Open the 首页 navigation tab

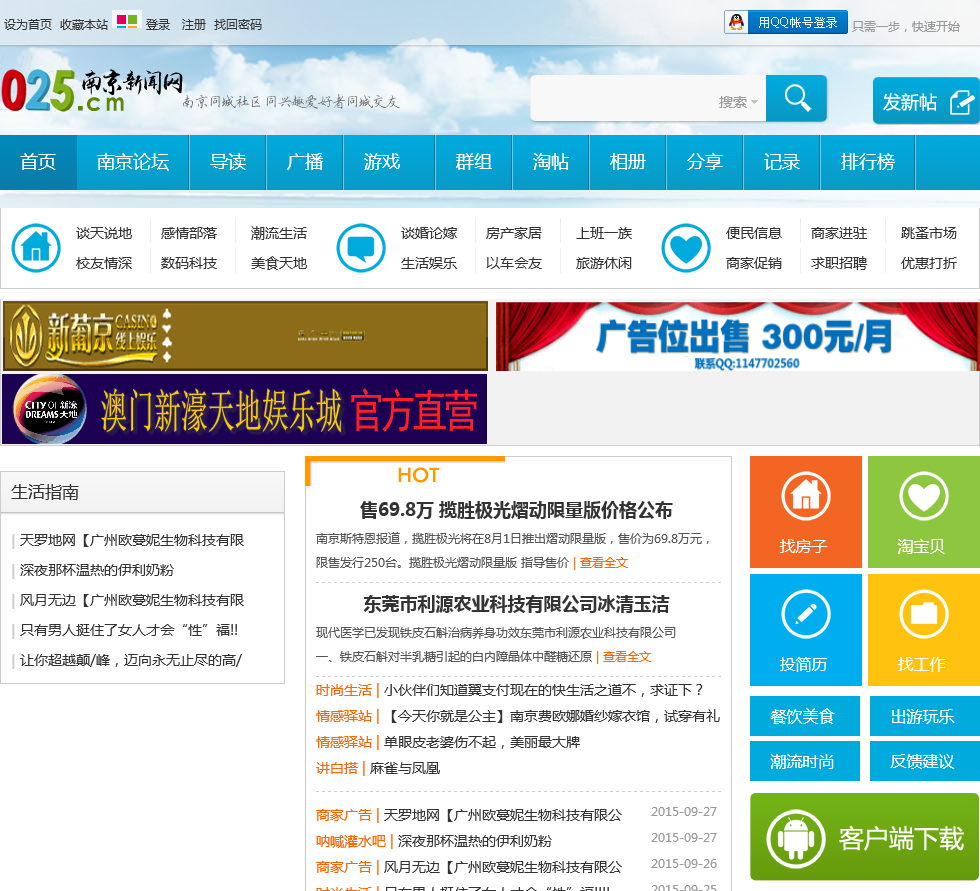click(x=38, y=162)
